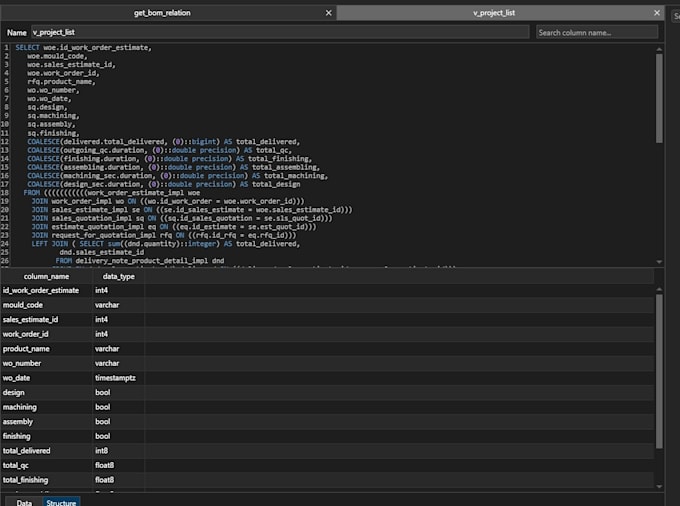Select the sales_estimate_id column row
Screen dimensions: 680x506
point(327,320)
